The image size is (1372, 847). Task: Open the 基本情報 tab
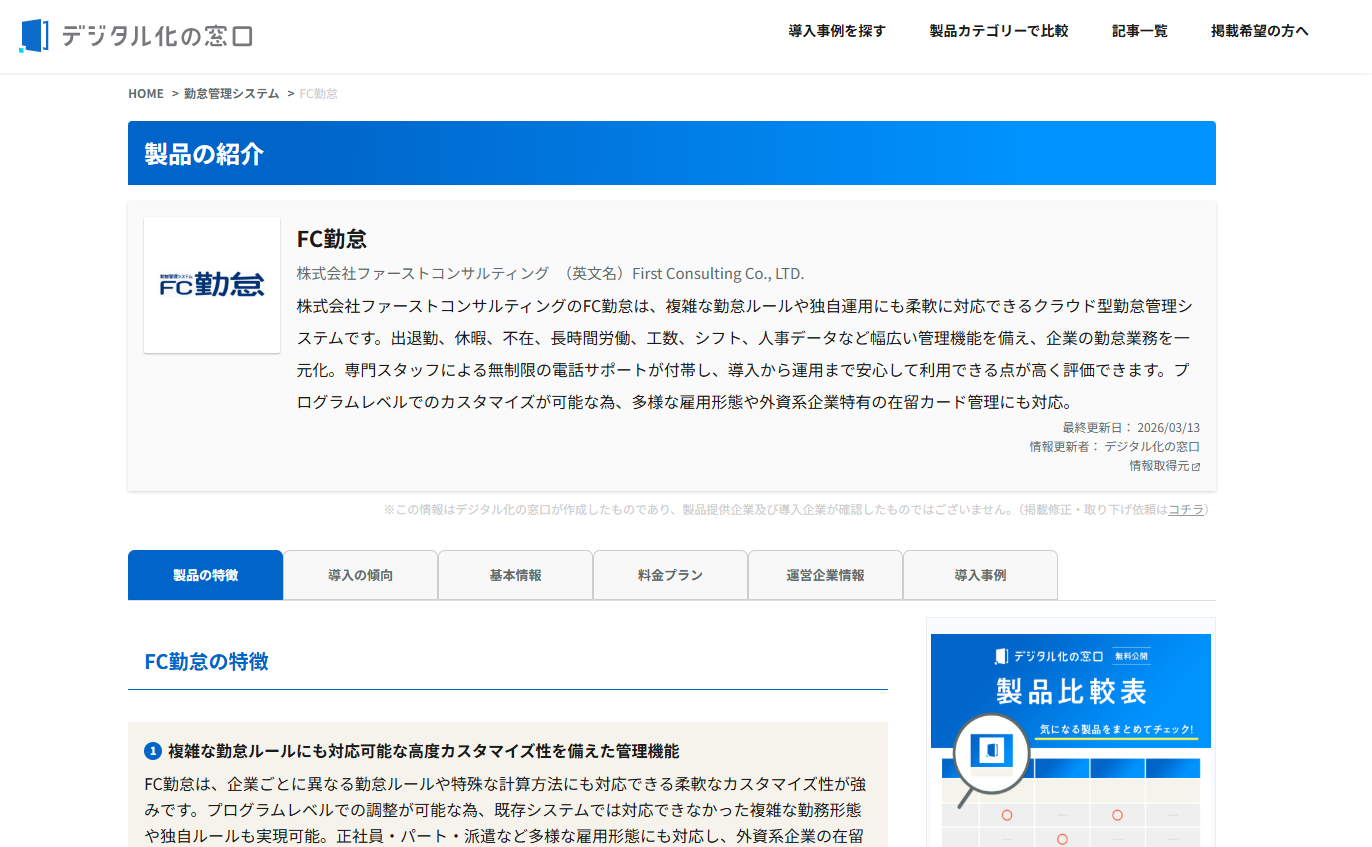515,576
